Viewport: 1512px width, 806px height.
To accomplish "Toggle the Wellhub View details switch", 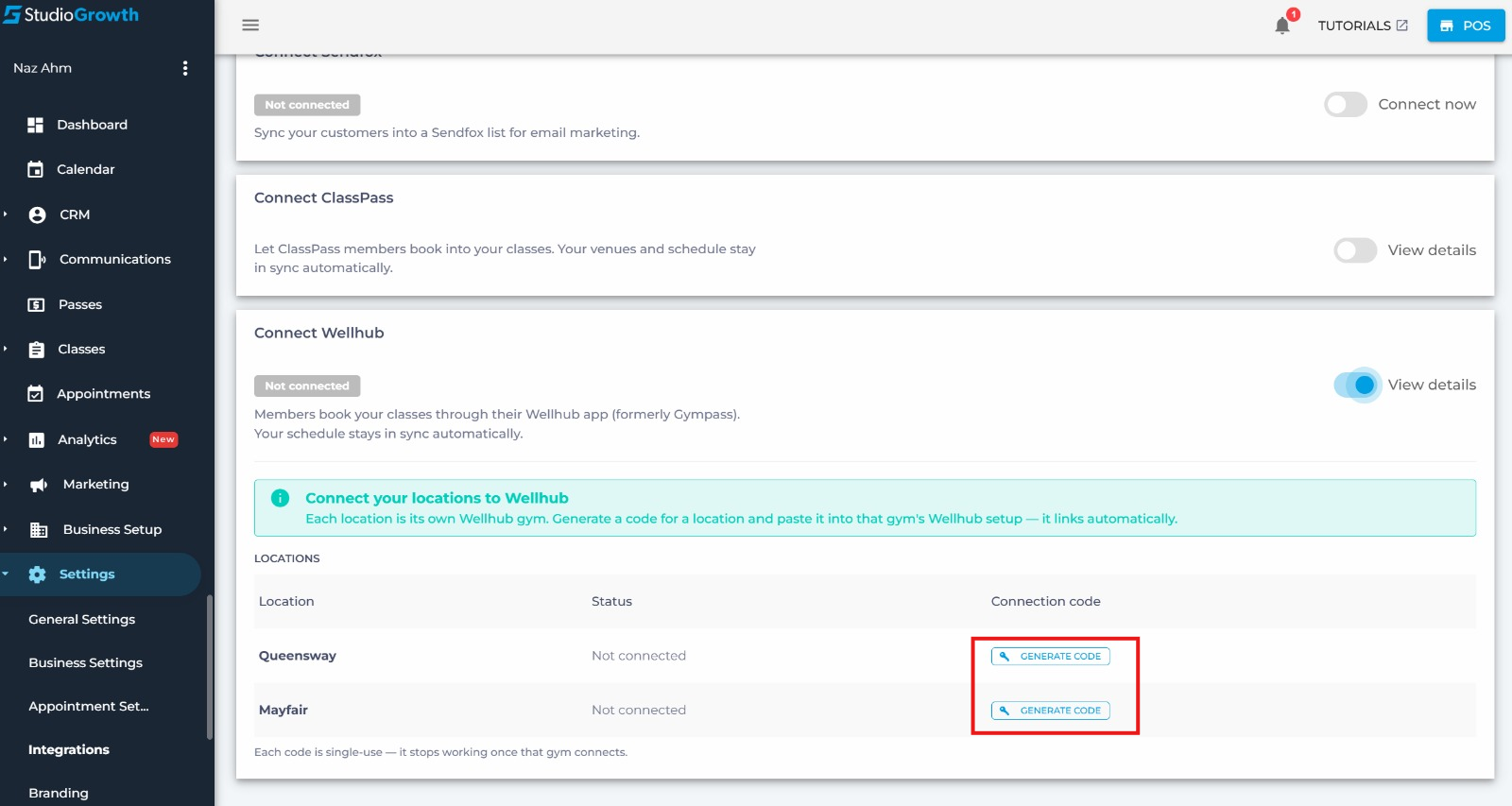I will pos(1355,385).
